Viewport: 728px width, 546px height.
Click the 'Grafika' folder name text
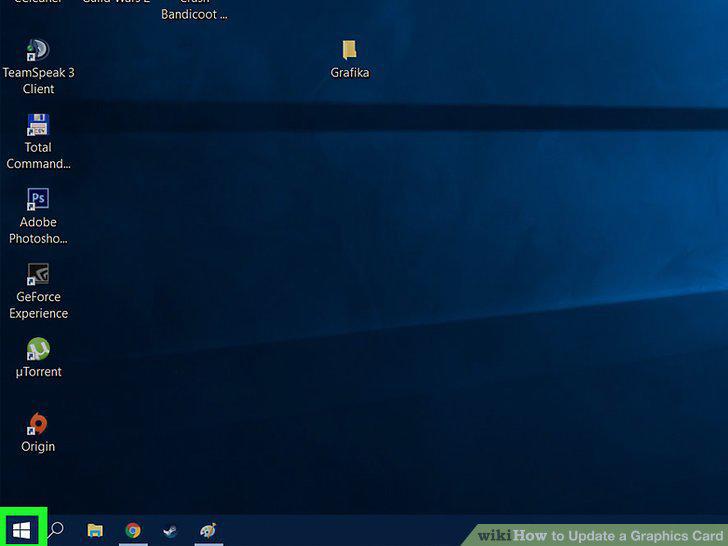tap(350, 73)
